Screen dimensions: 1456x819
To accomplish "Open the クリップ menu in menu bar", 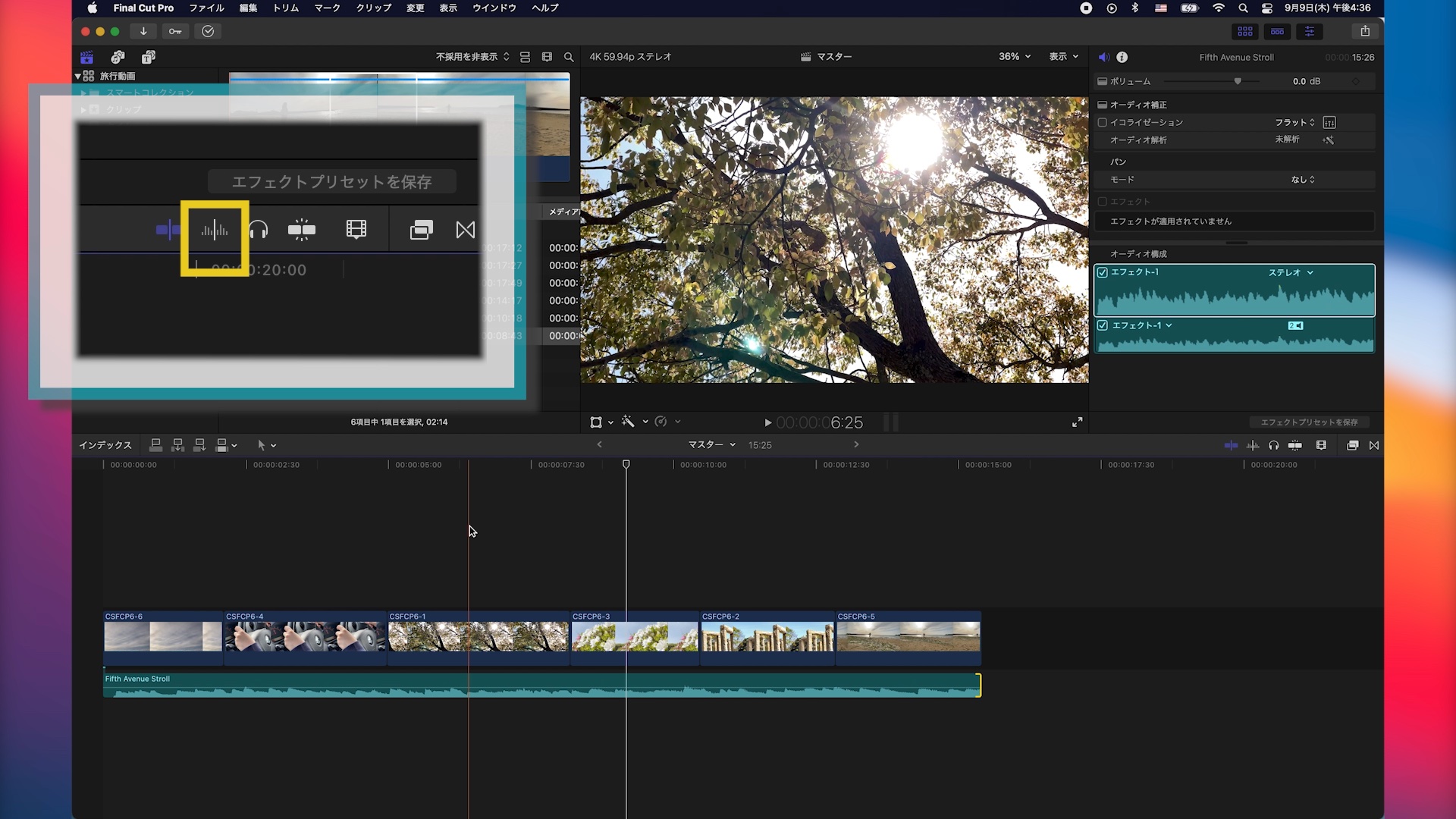I will pyautogui.click(x=373, y=8).
